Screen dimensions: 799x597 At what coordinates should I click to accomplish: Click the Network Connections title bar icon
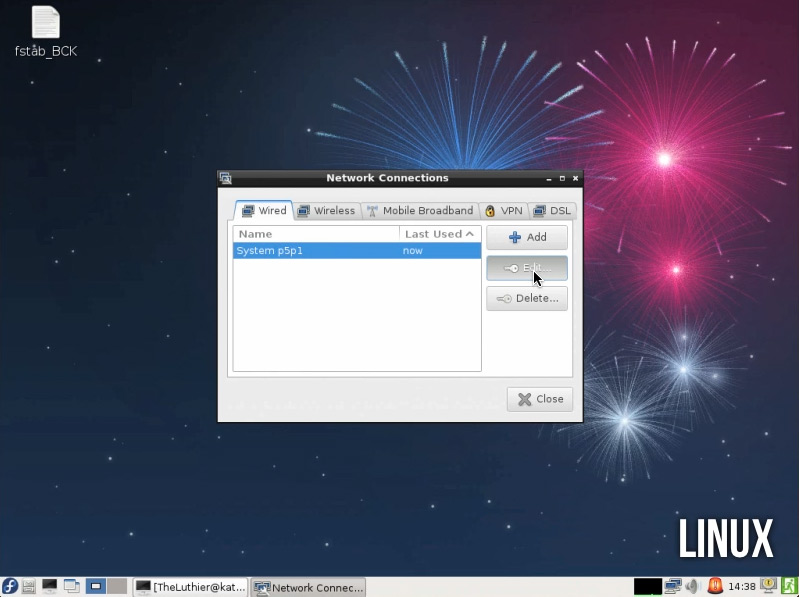pyautogui.click(x=225, y=178)
